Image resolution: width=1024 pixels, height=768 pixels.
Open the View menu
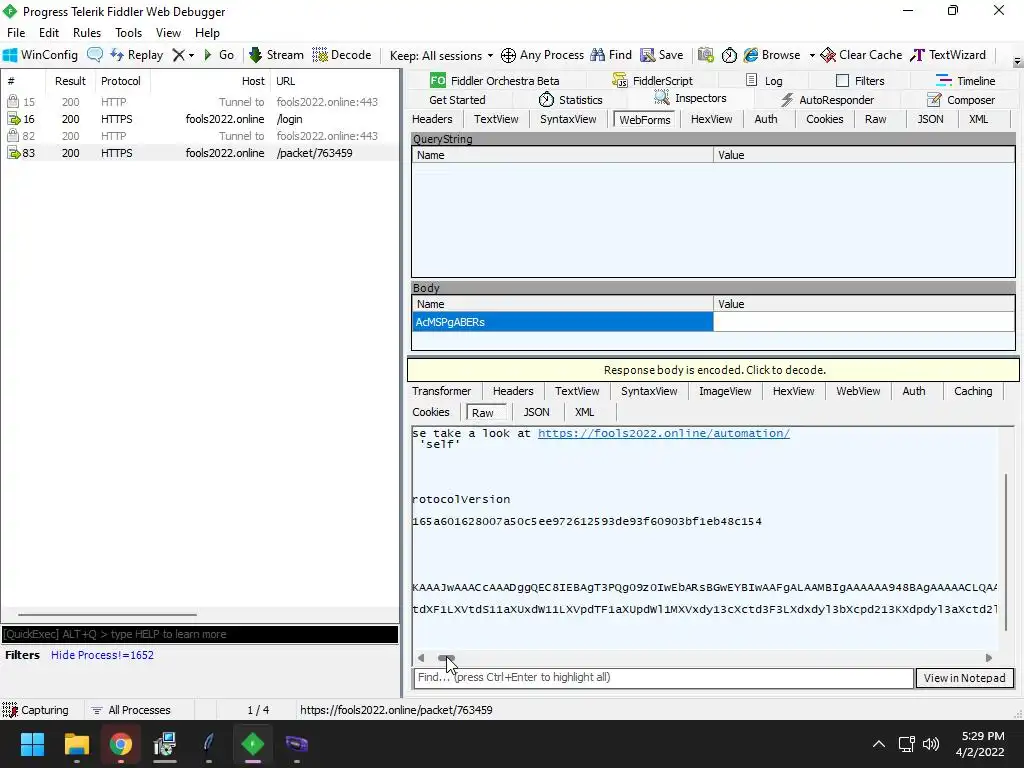168,33
